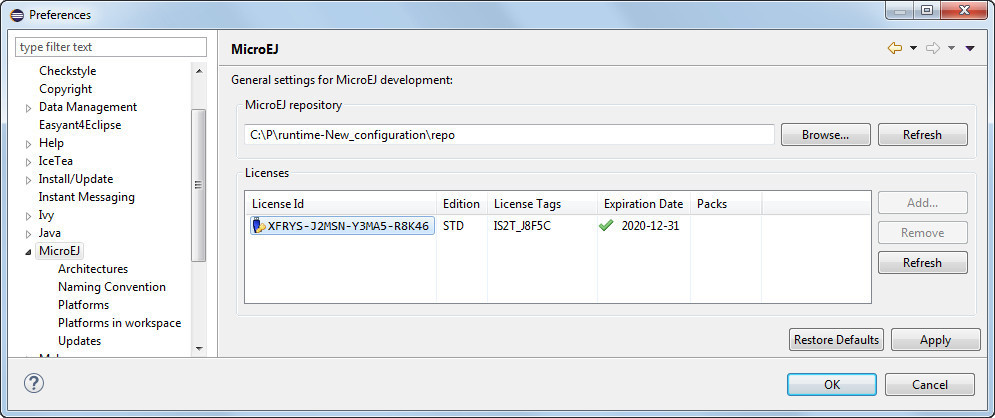Sort by the Edition column header

[461, 204]
